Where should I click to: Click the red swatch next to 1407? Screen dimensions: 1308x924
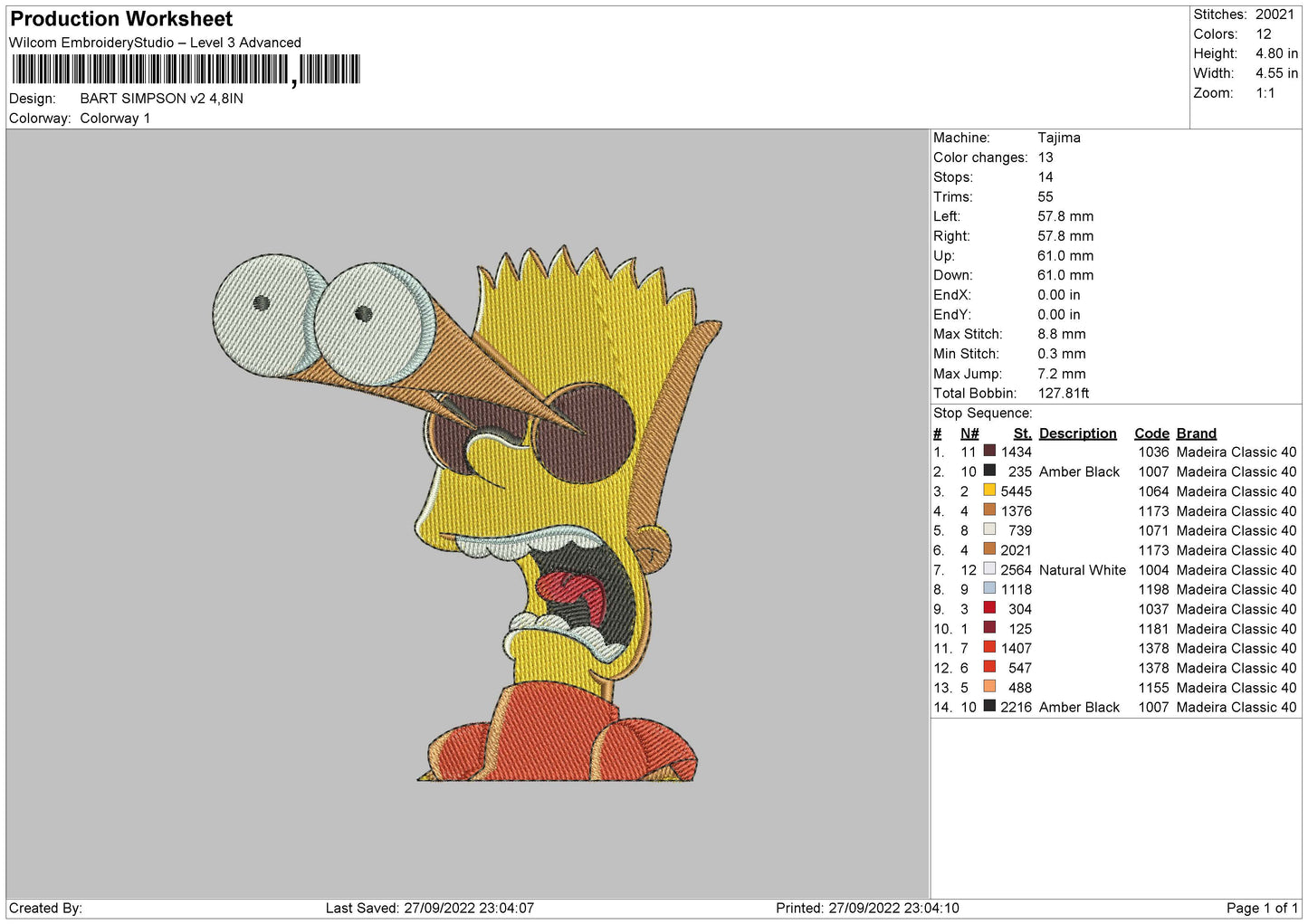(989, 647)
